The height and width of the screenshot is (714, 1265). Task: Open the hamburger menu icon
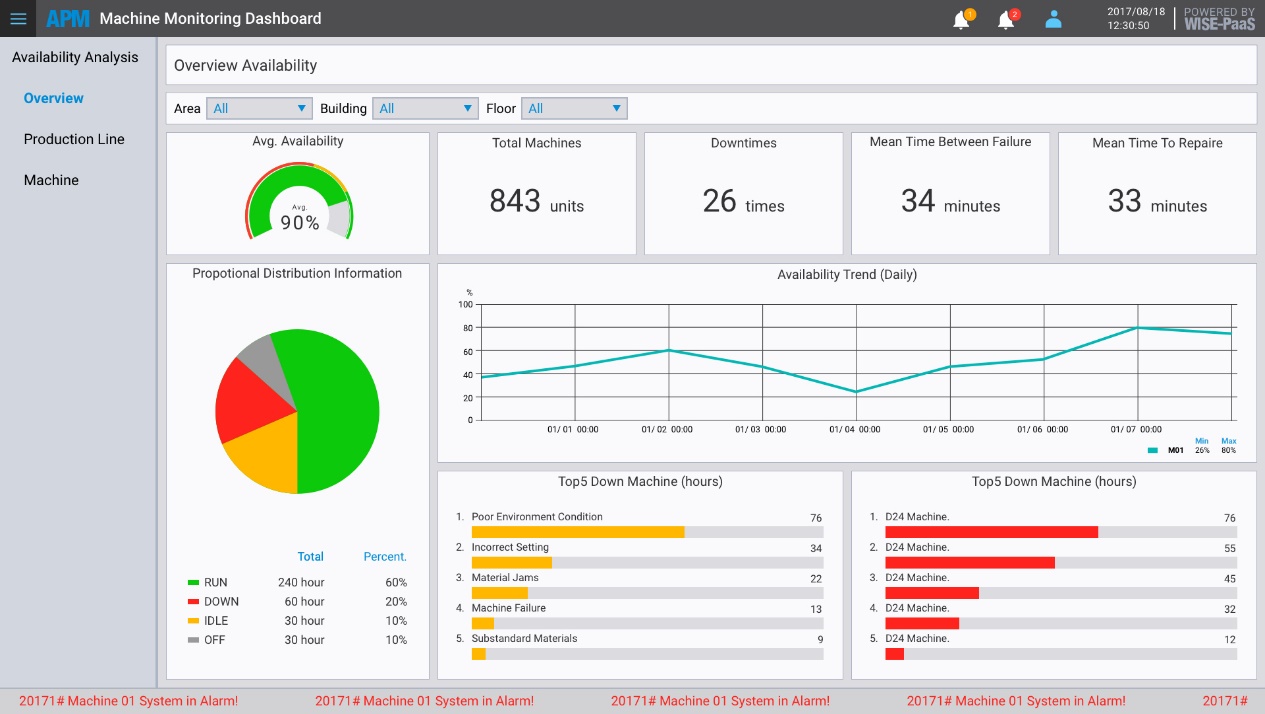pyautogui.click(x=18, y=18)
